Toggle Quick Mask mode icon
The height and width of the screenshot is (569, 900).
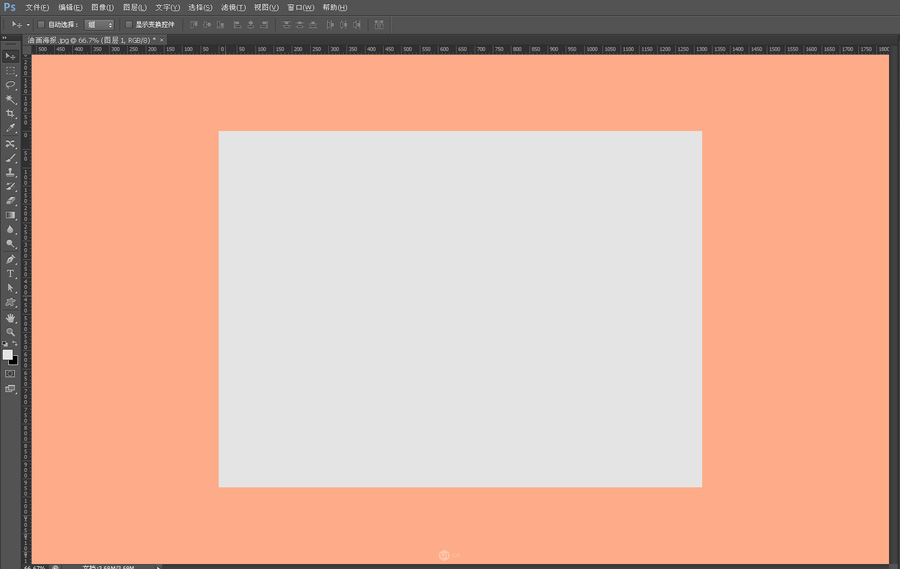[10, 374]
